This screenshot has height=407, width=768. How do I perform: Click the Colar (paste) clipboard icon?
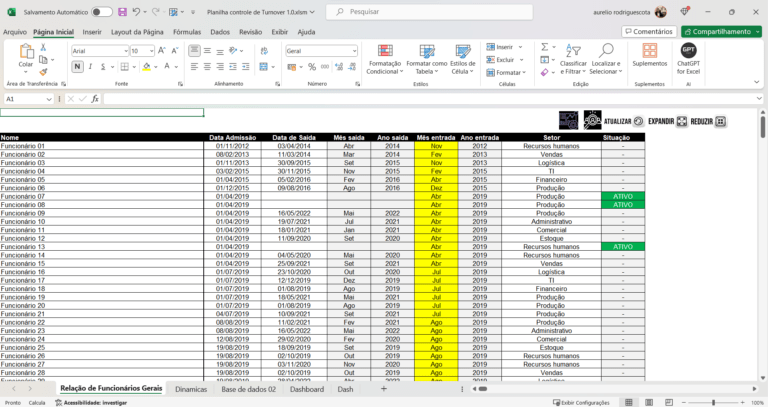coord(26,51)
